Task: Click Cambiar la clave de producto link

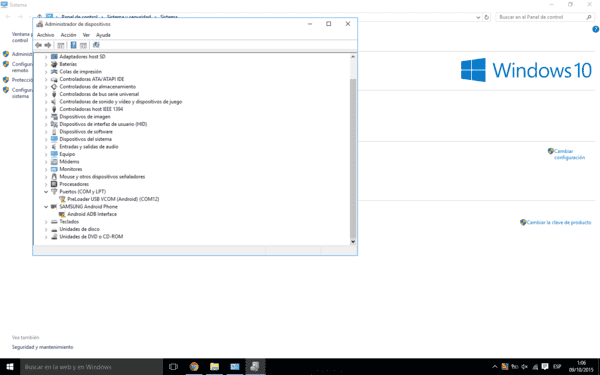Action: point(559,222)
